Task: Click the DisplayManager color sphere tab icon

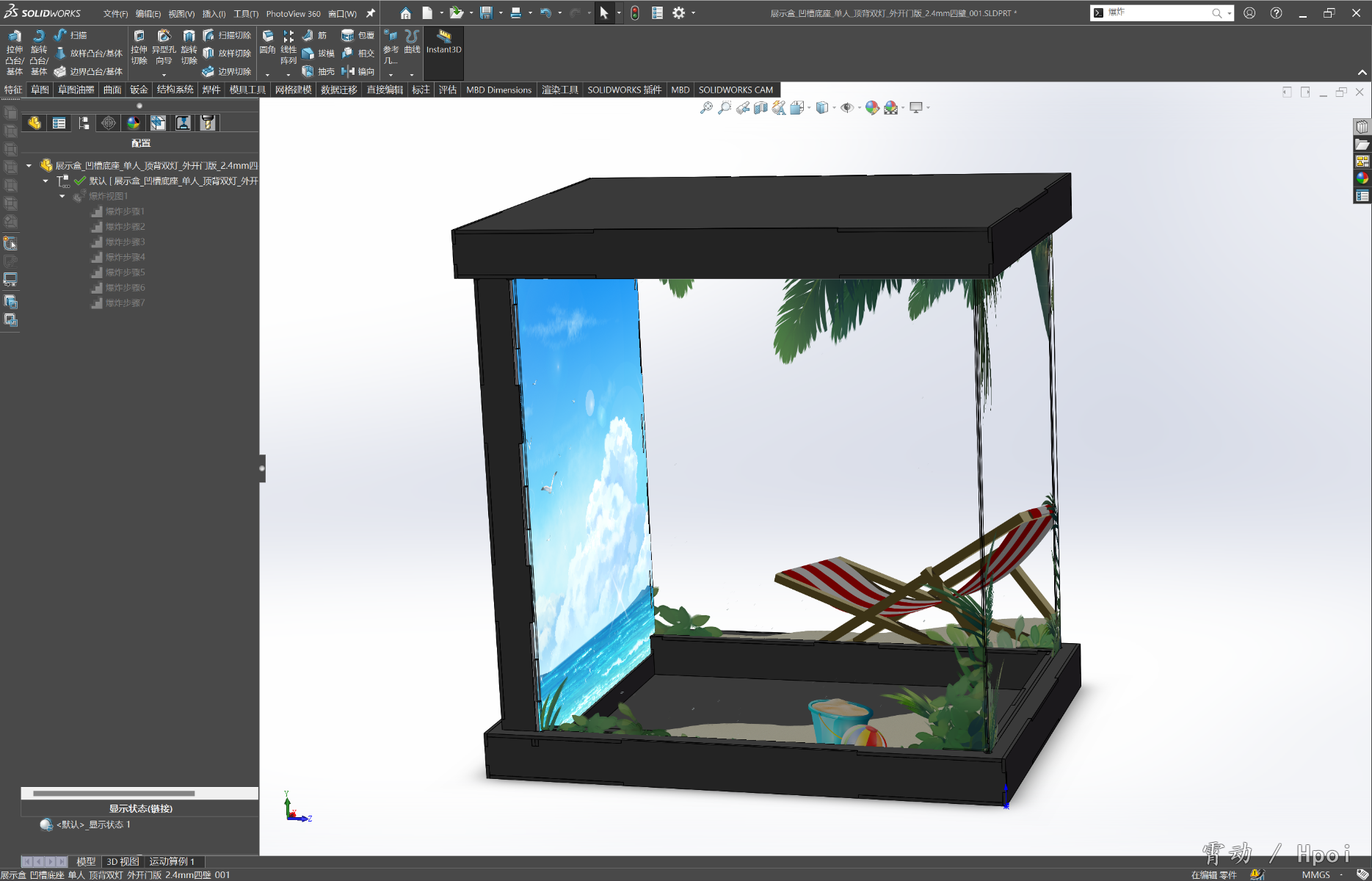Action: [134, 123]
